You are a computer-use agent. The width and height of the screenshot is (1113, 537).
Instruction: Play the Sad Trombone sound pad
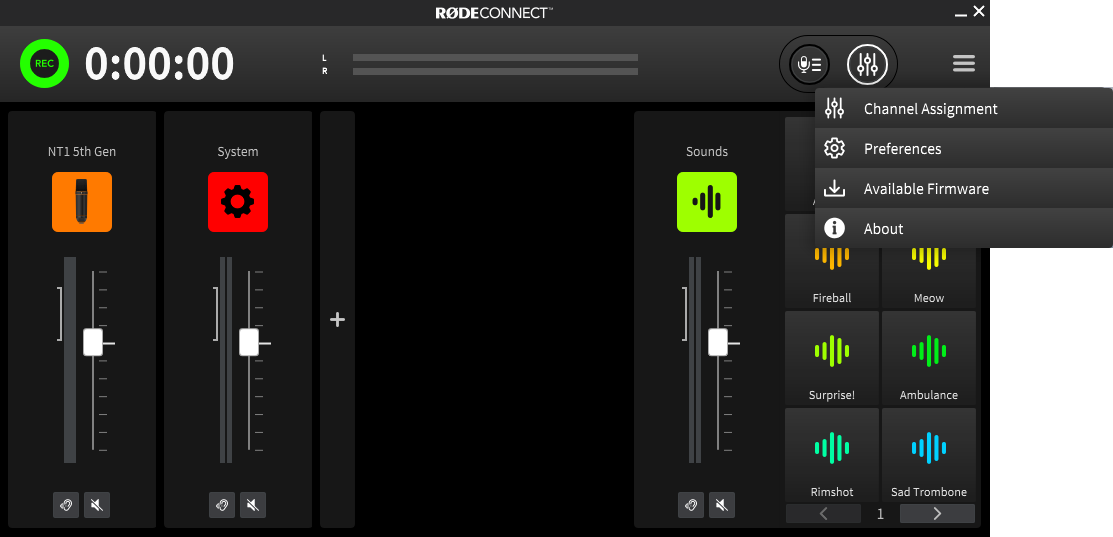928,455
